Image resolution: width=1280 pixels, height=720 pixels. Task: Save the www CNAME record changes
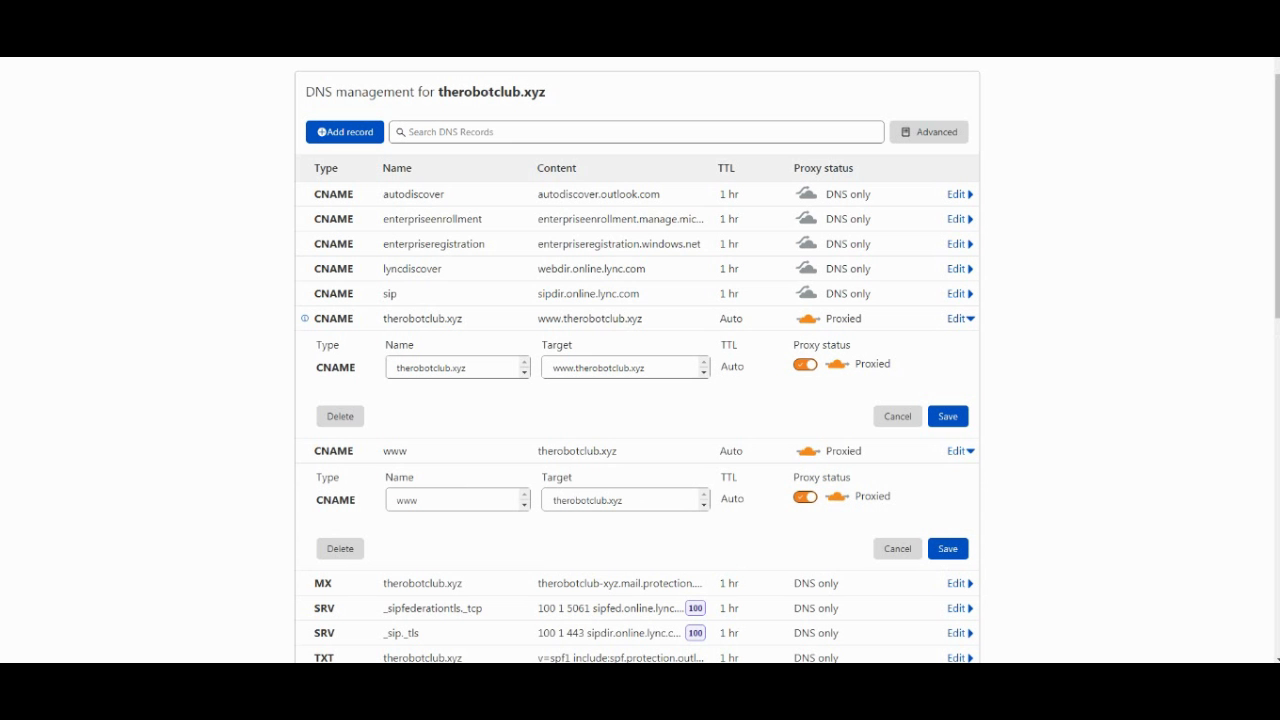pos(947,549)
